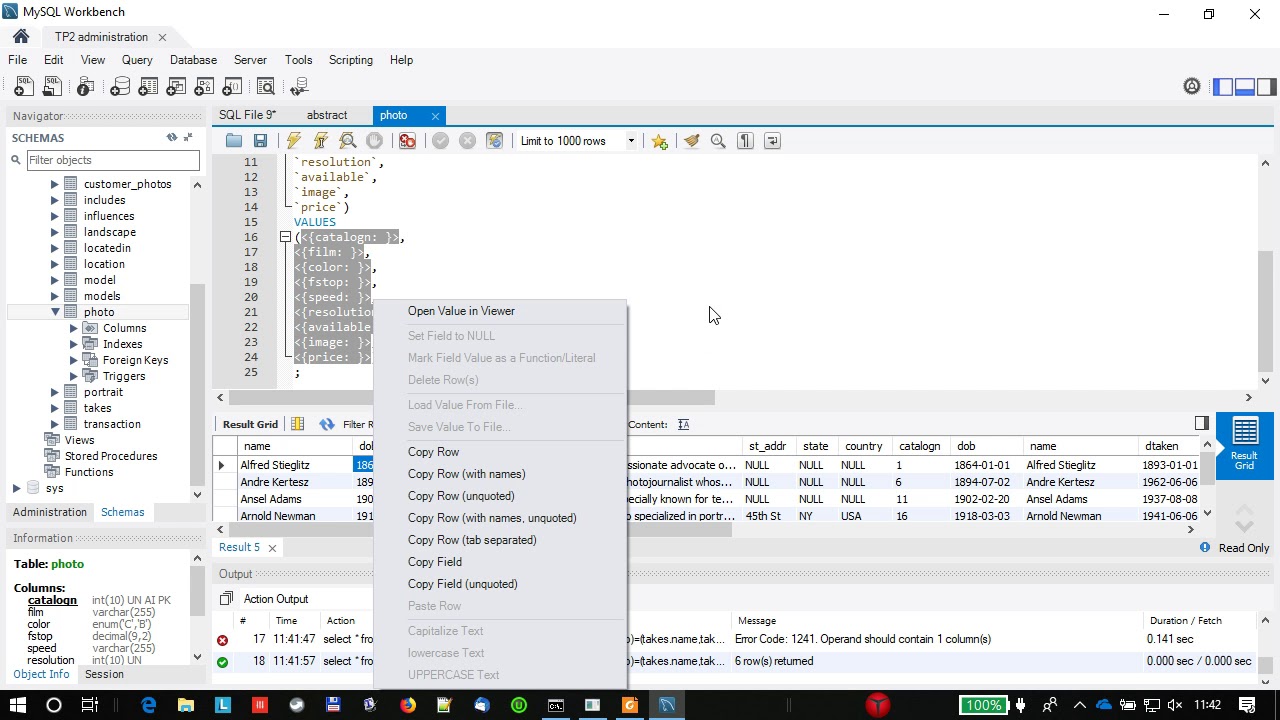Click the preferences gear icon
Screen dimensions: 1280x720
[x=1192, y=87]
